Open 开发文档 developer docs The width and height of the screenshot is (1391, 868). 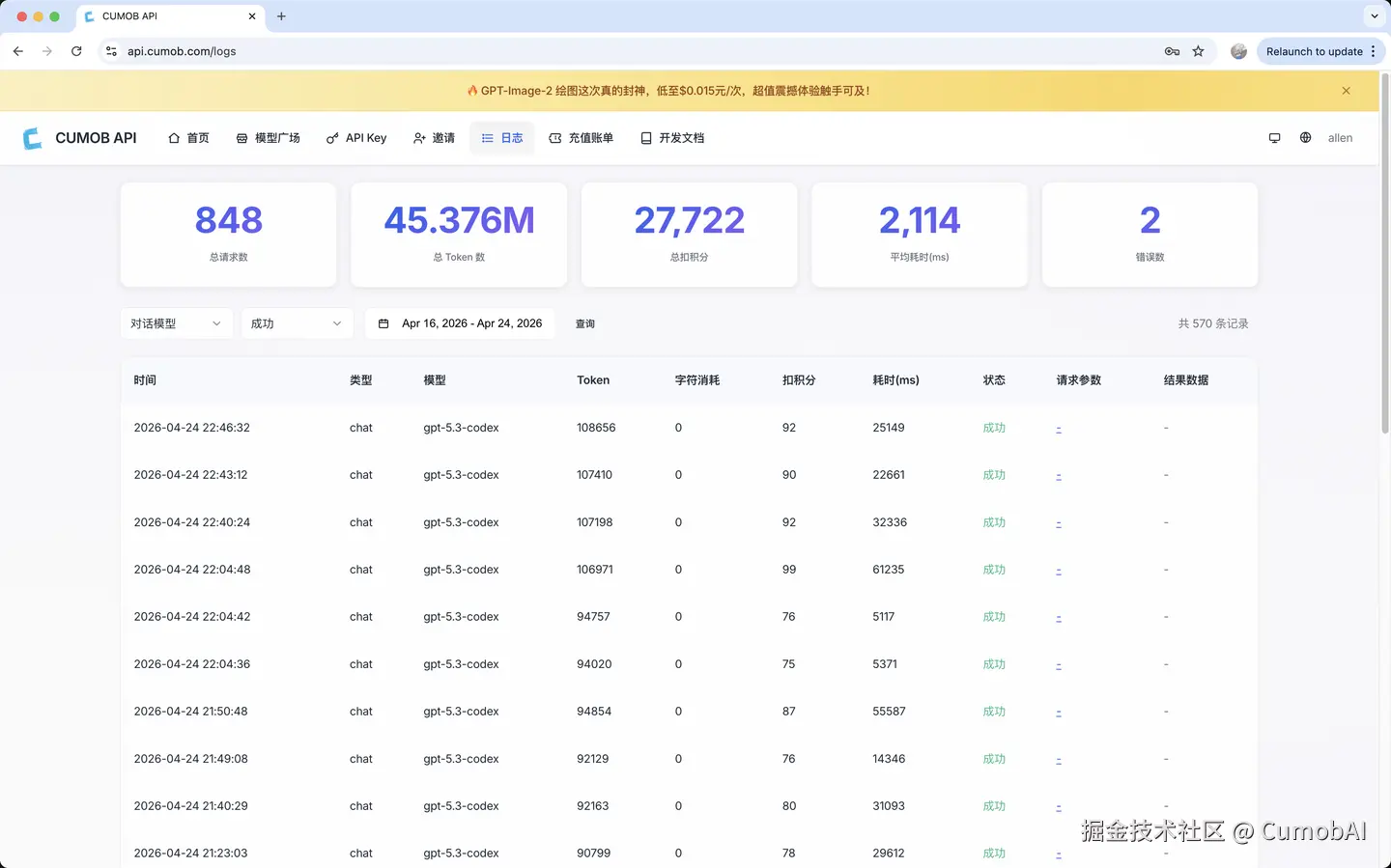click(x=672, y=138)
